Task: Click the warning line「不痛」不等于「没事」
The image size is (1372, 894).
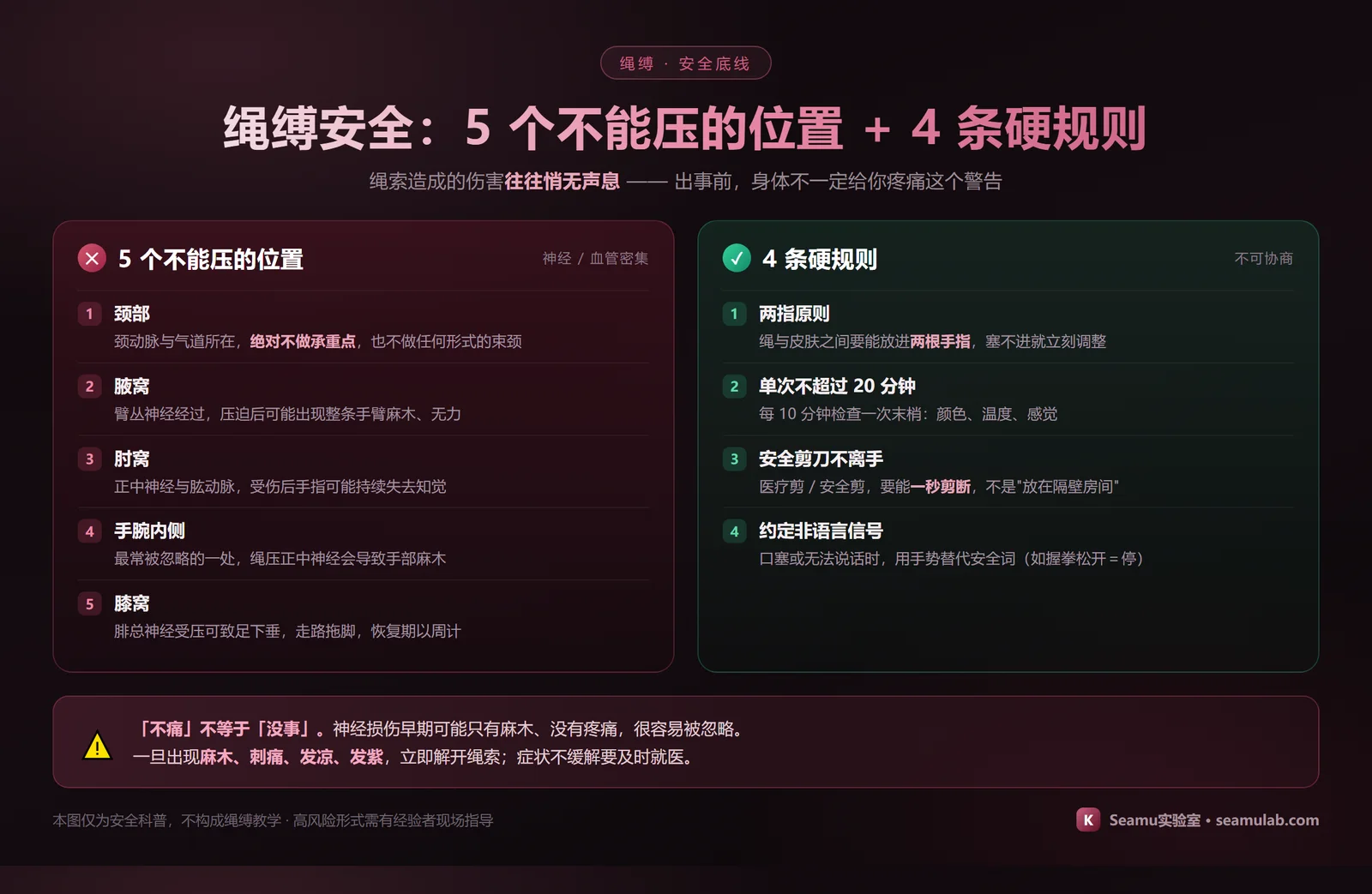Action: pos(442,729)
